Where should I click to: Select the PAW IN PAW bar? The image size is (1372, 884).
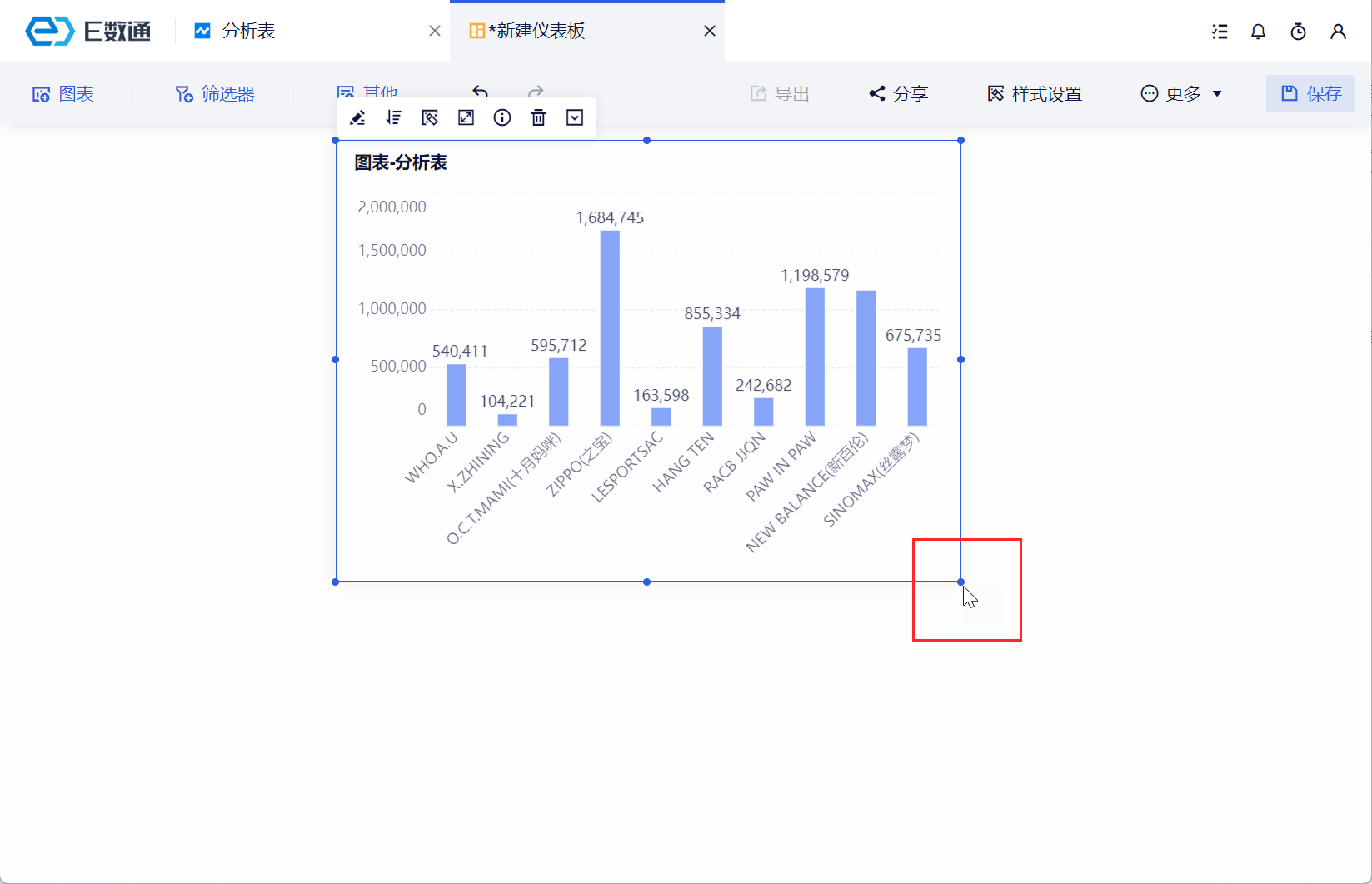point(815,357)
